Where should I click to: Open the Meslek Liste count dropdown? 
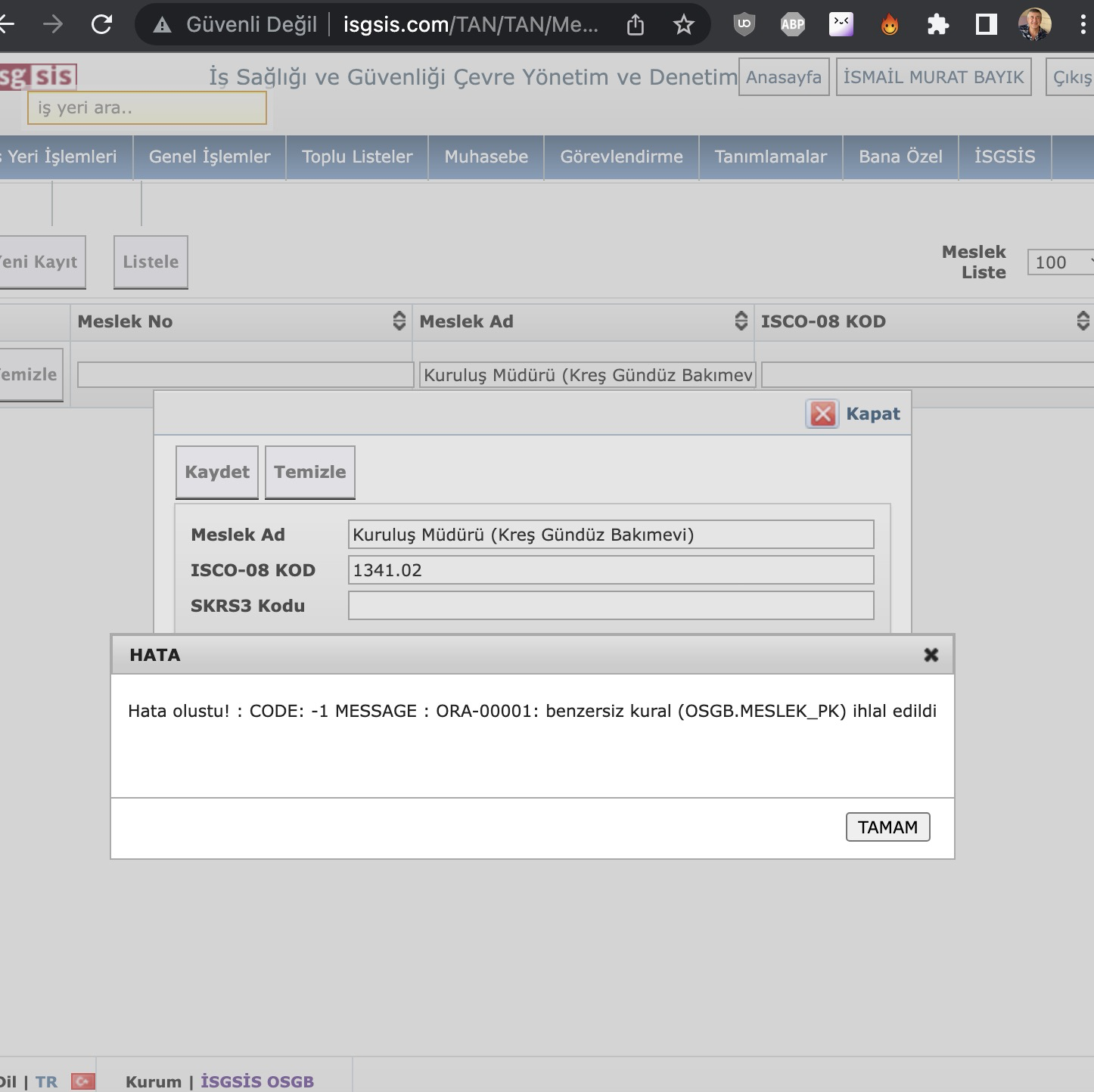(1061, 262)
